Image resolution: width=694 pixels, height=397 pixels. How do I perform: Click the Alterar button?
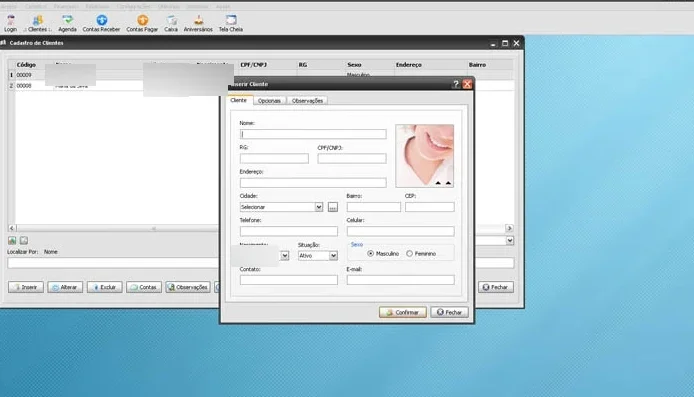click(x=65, y=287)
